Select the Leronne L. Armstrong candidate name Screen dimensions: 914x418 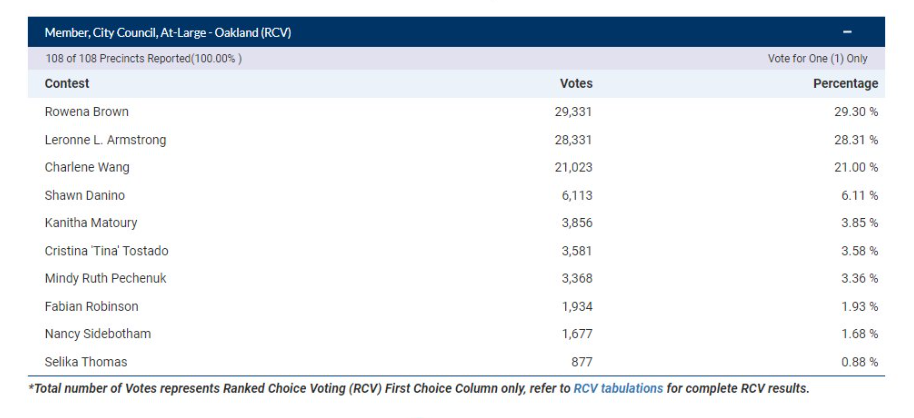pyautogui.click(x=105, y=140)
